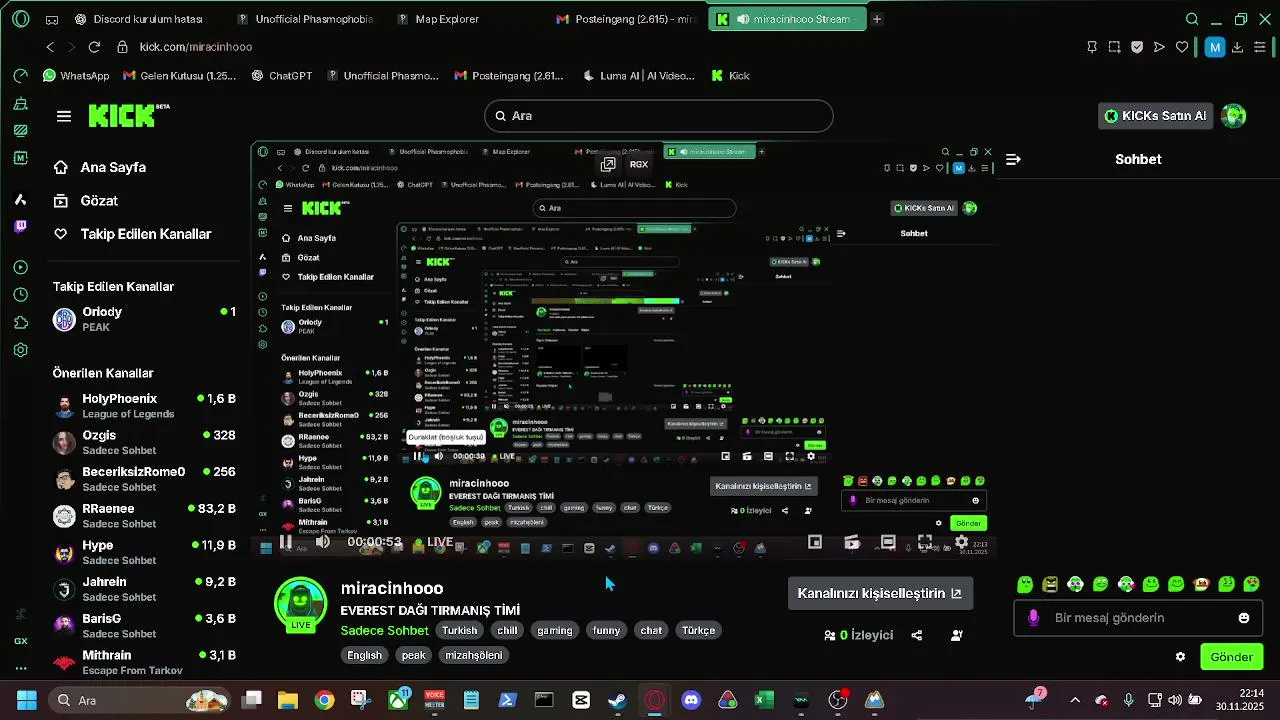Reload the kick.com page

click(94, 47)
